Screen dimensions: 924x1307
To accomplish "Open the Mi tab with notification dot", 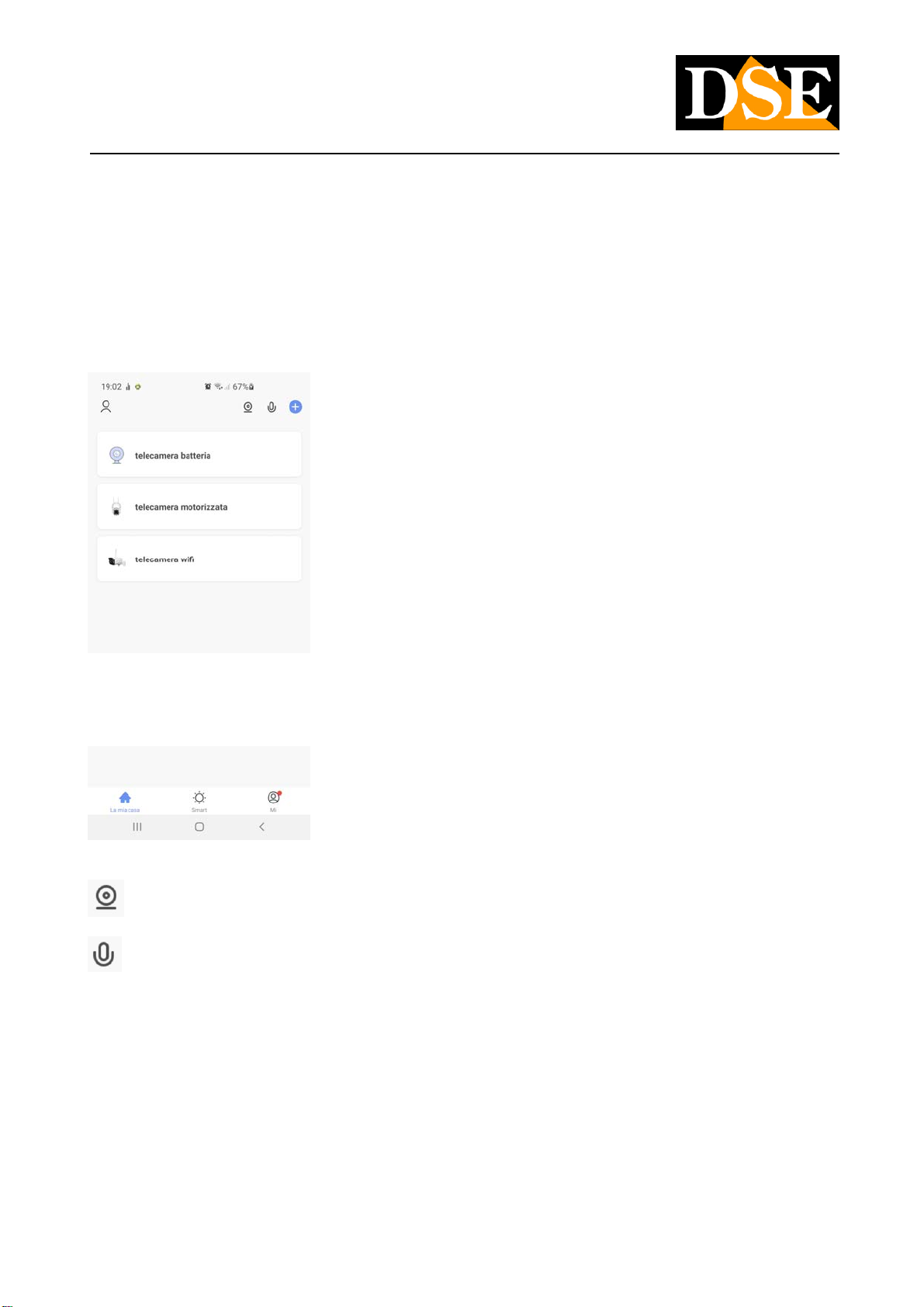I will 273,802.
